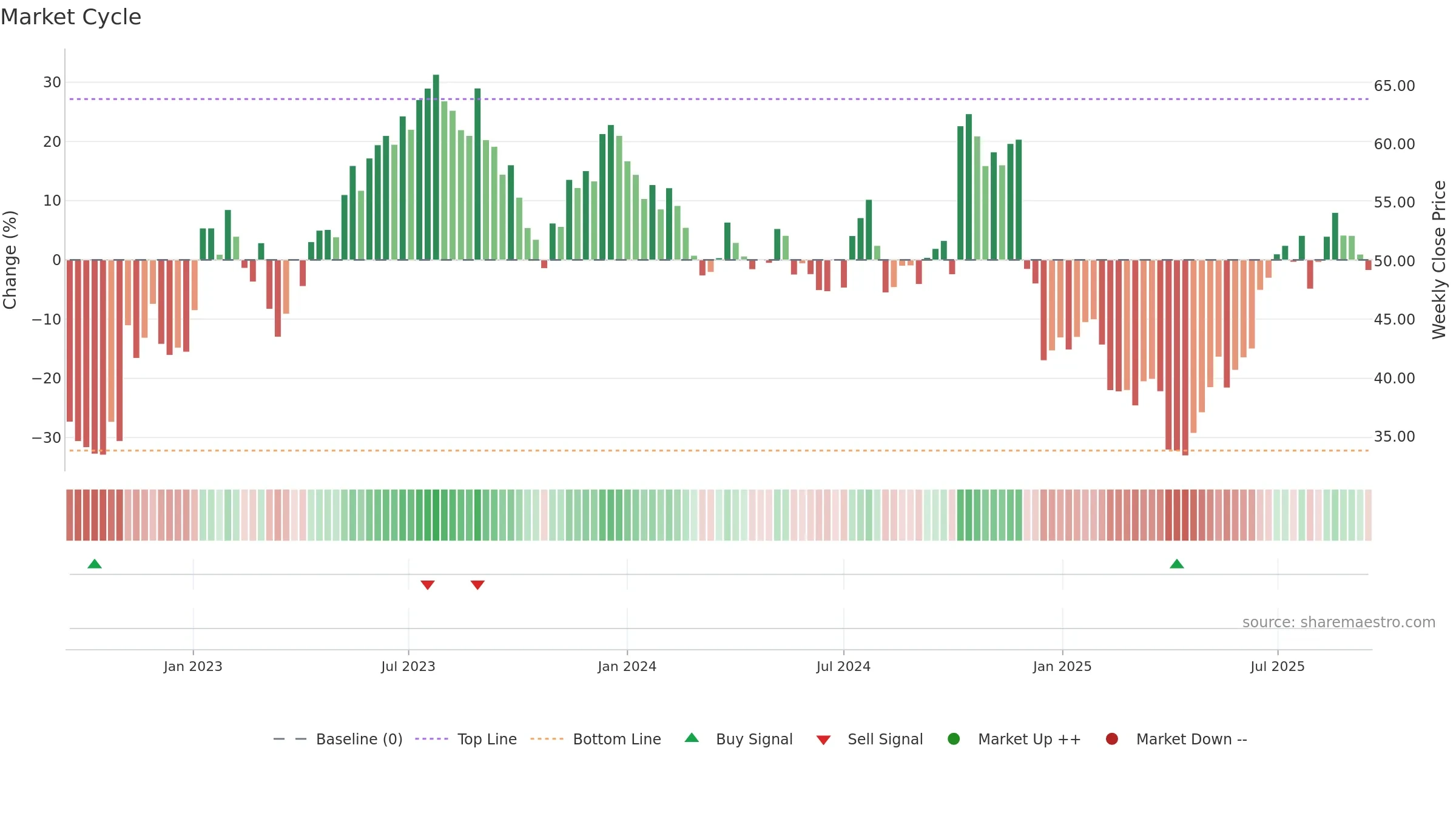Image resolution: width=1456 pixels, height=819 pixels.
Task: Toggle the Market Down -- legend label
Action: 1191,739
